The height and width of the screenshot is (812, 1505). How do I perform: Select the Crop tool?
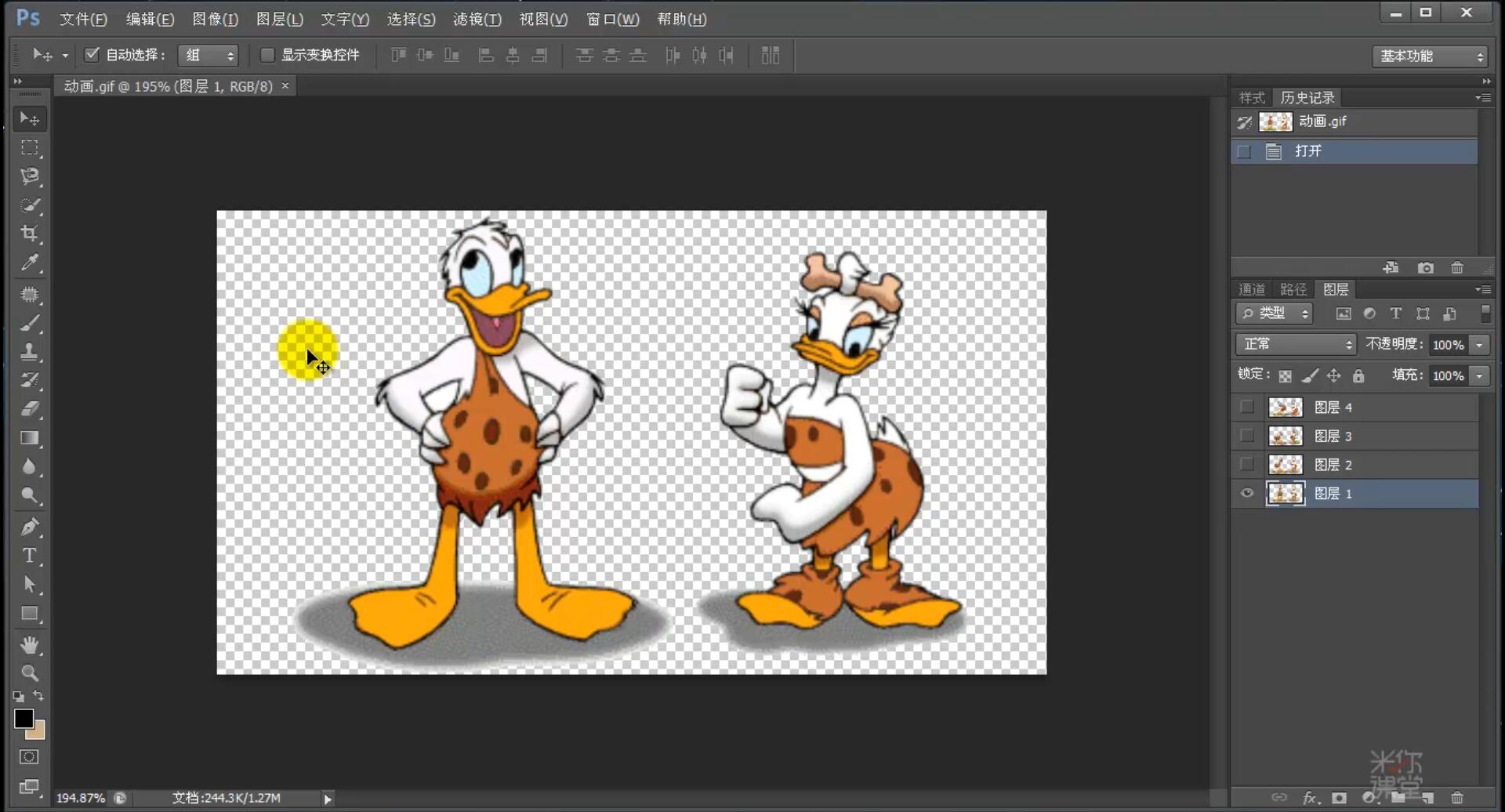point(30,234)
